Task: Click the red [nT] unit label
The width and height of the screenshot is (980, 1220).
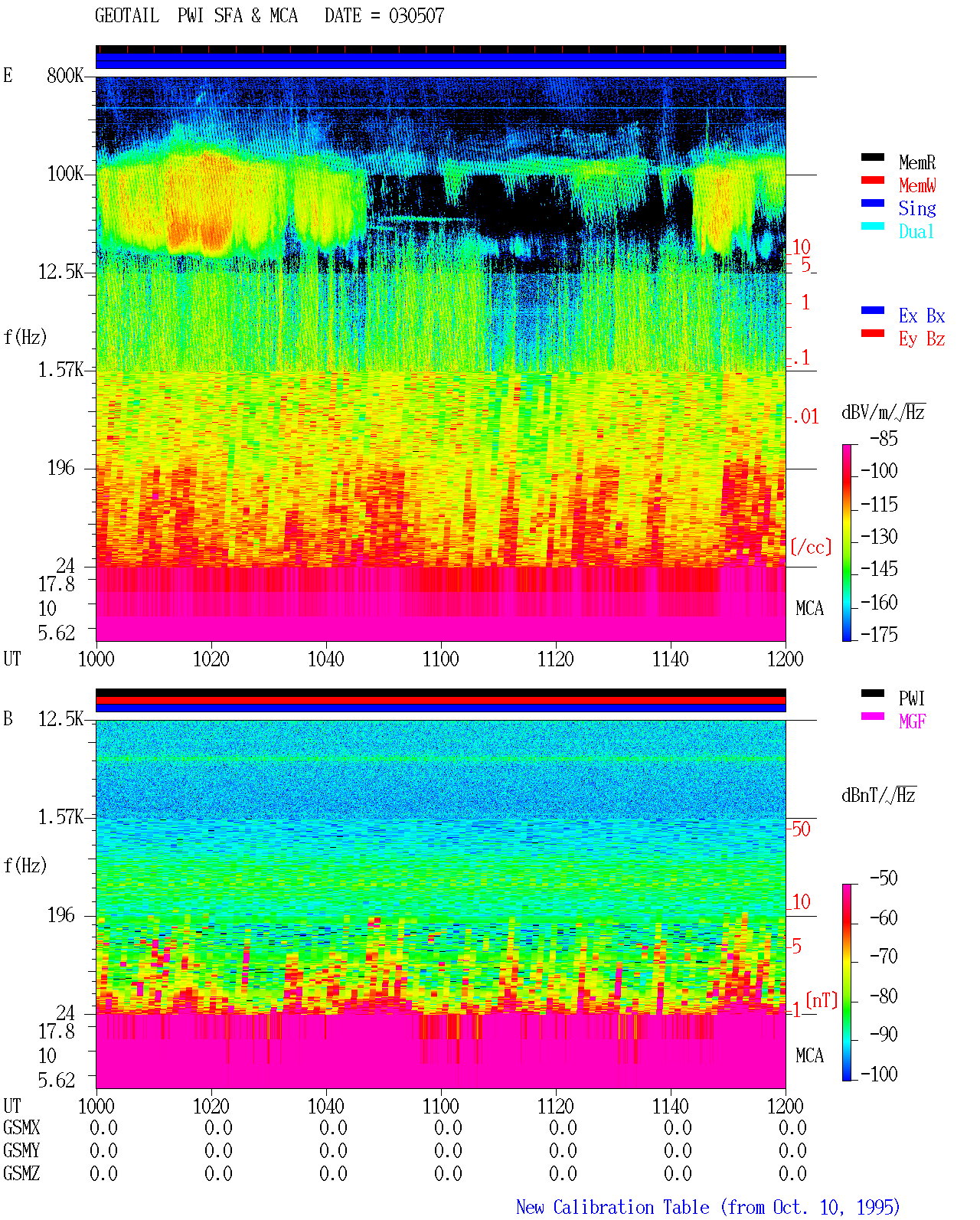Action: click(822, 1000)
